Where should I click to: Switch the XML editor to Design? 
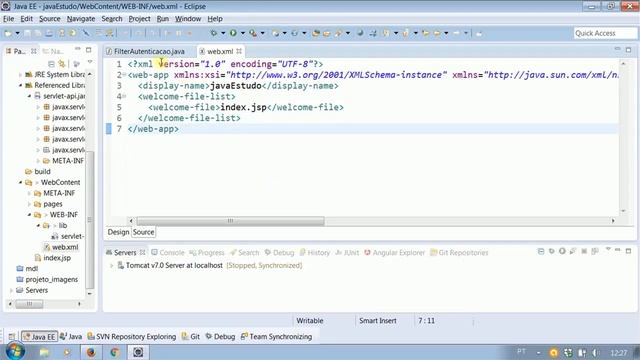118,232
